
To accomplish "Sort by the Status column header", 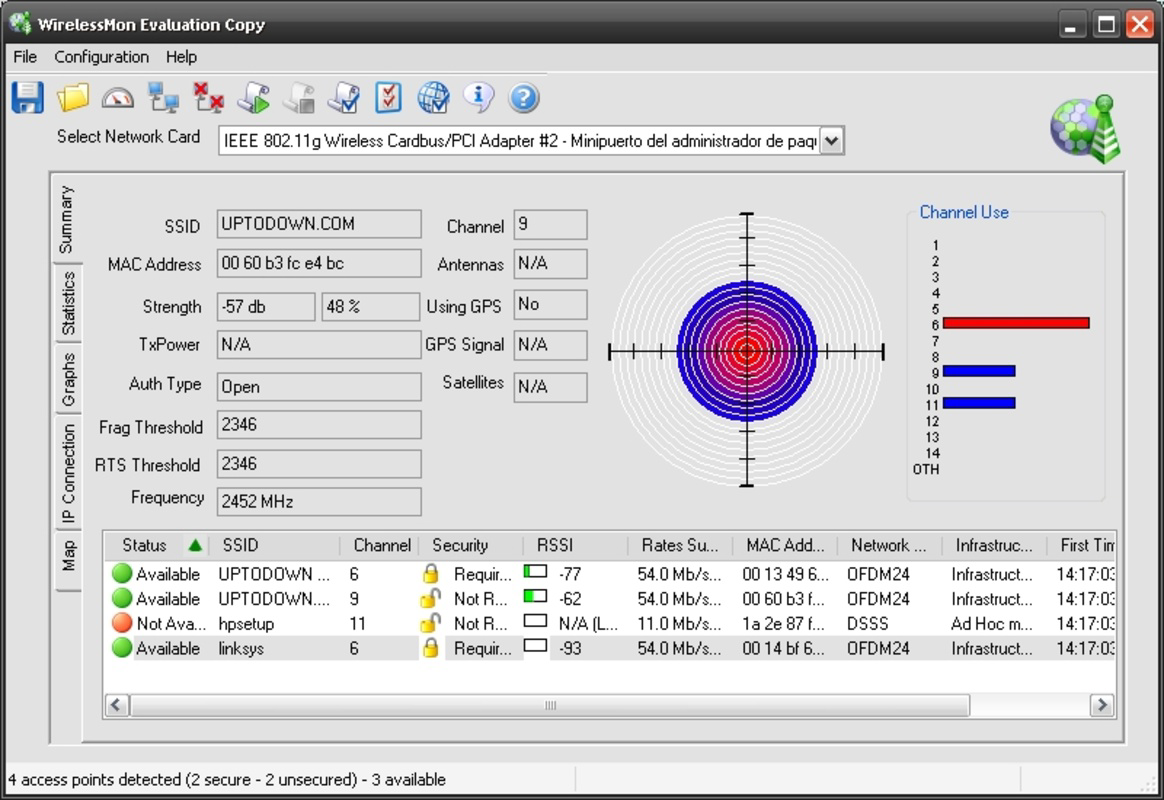I will (x=157, y=545).
